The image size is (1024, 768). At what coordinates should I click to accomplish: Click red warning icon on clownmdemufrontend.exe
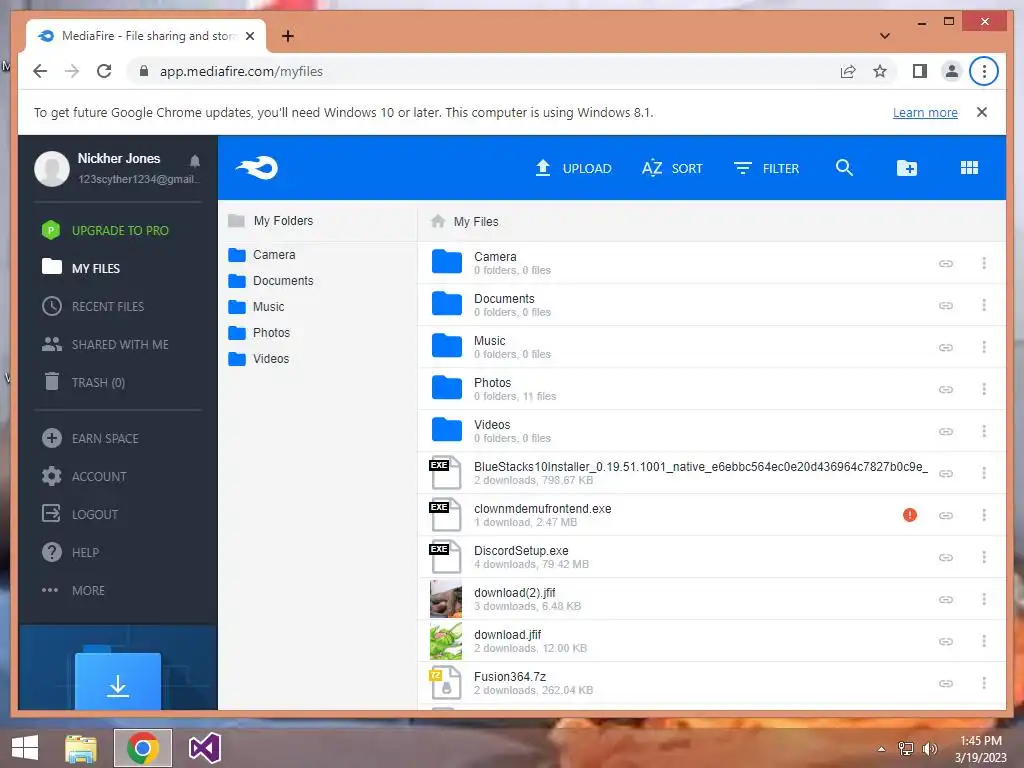[x=910, y=515]
